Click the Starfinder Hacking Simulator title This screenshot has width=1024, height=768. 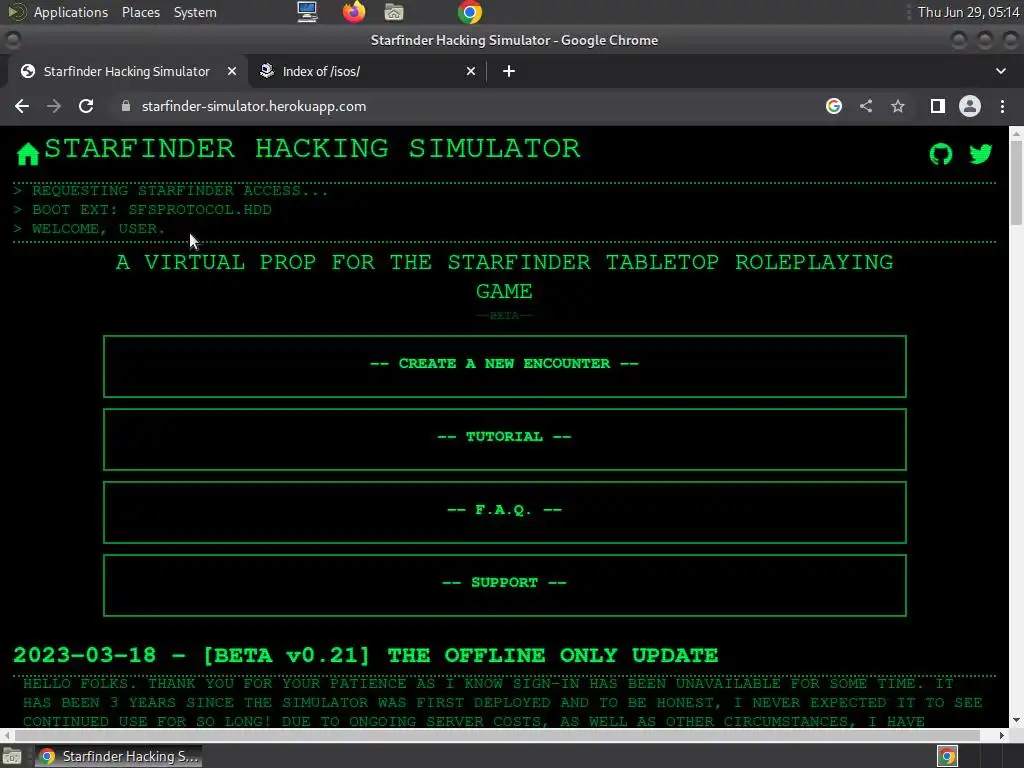pyautogui.click(x=312, y=149)
